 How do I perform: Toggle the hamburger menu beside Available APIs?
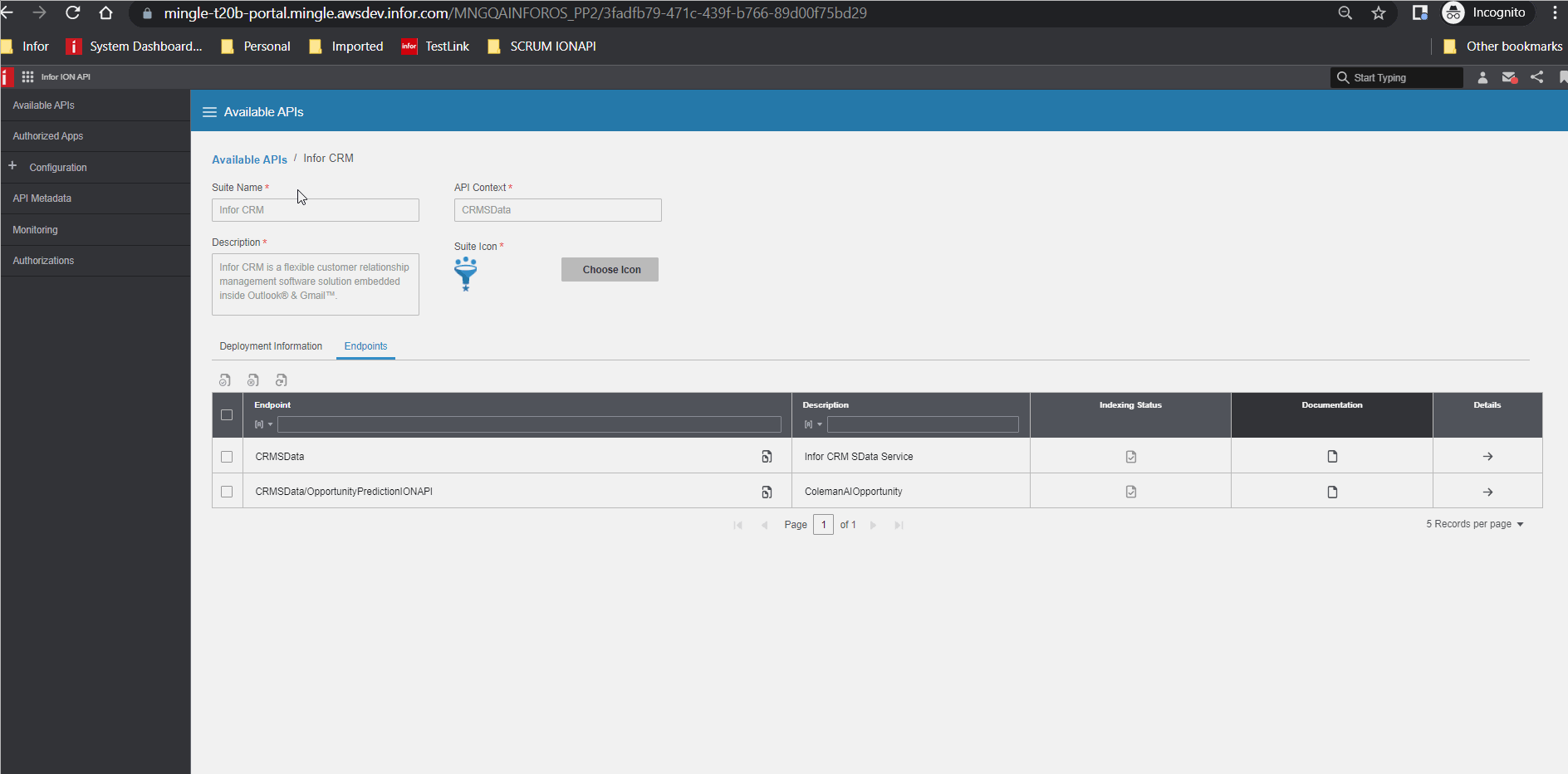pos(209,112)
